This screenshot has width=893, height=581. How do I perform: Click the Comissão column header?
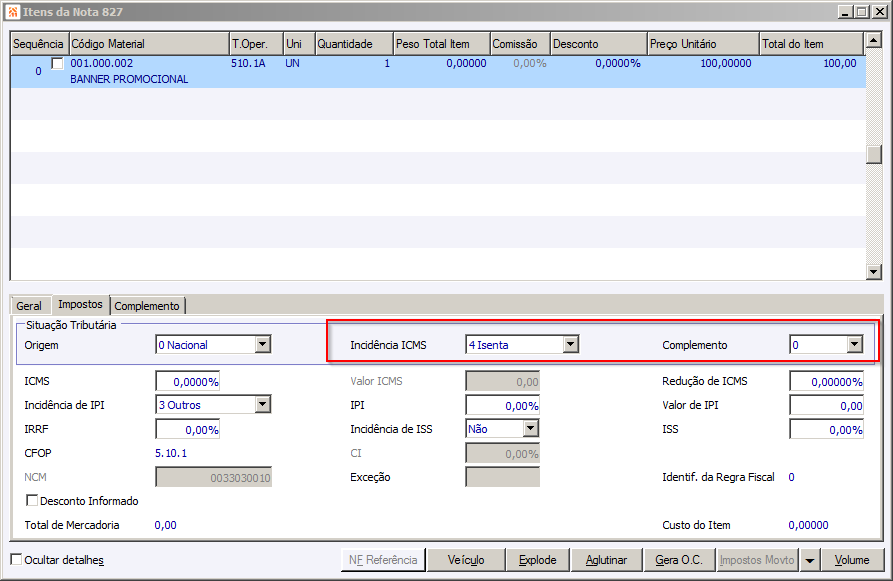coord(520,44)
